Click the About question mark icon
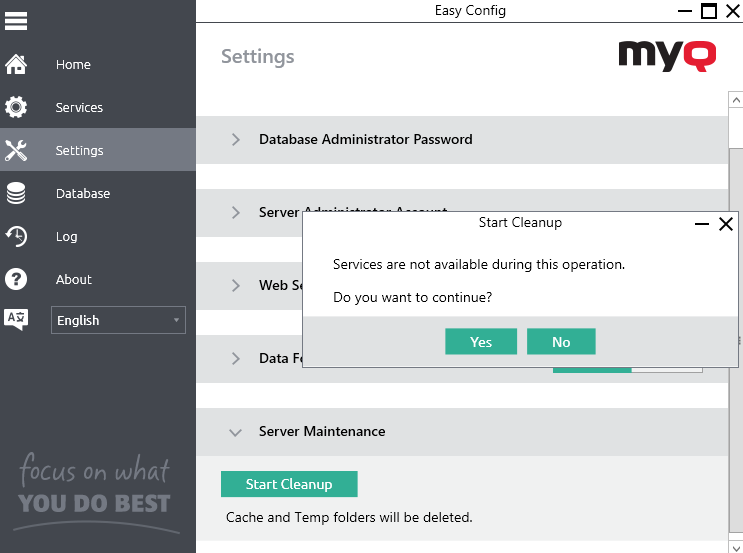 (x=16, y=280)
